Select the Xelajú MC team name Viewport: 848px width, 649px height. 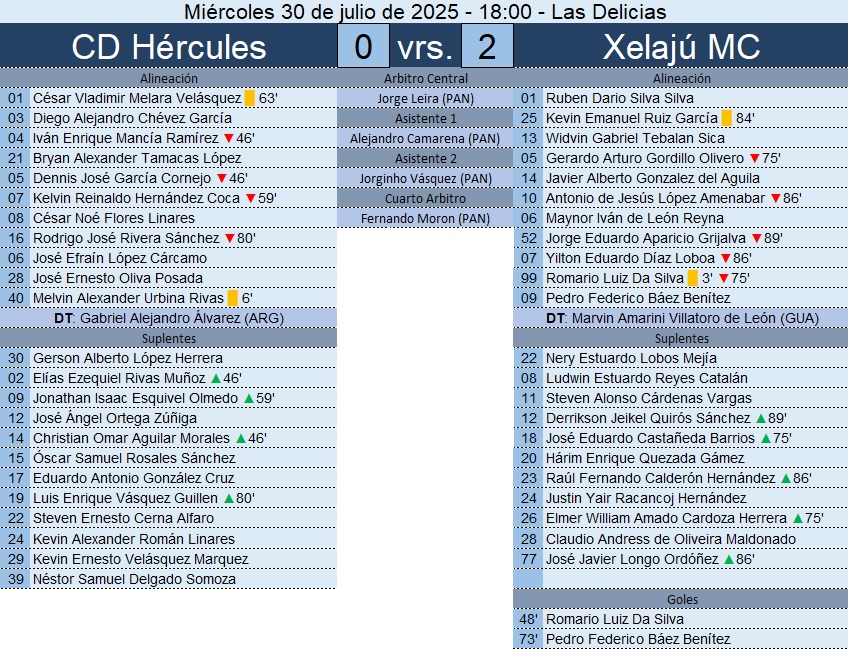click(x=681, y=47)
